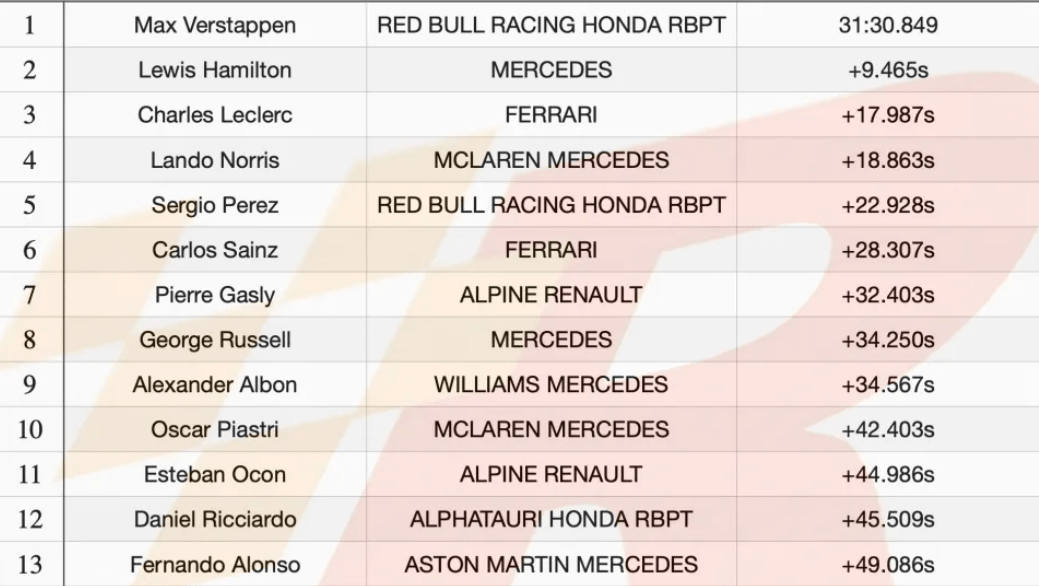
Task: Click the Daniel Ricciardo driver cell
Action: [215, 519]
